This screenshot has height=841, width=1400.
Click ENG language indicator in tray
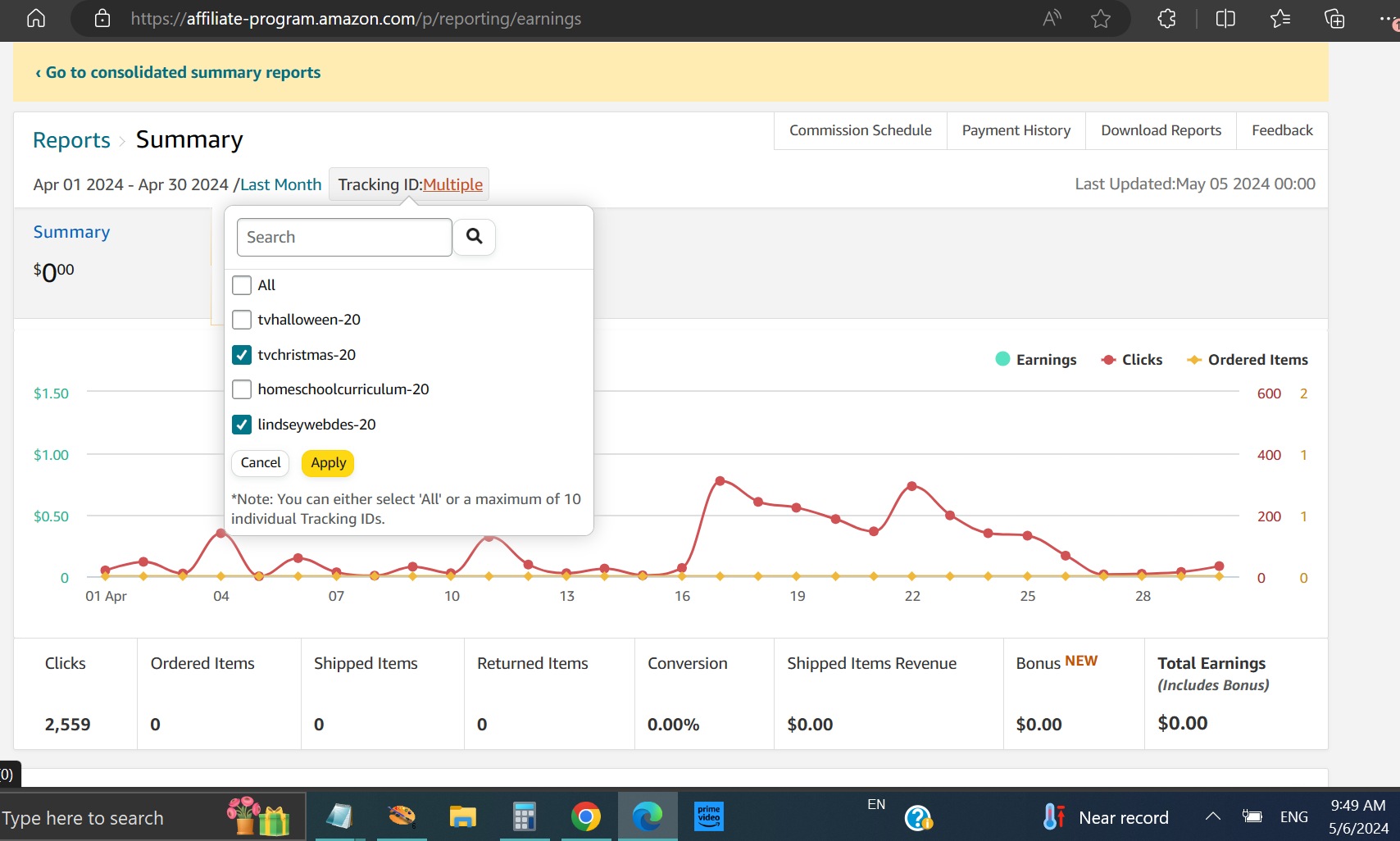(1293, 816)
